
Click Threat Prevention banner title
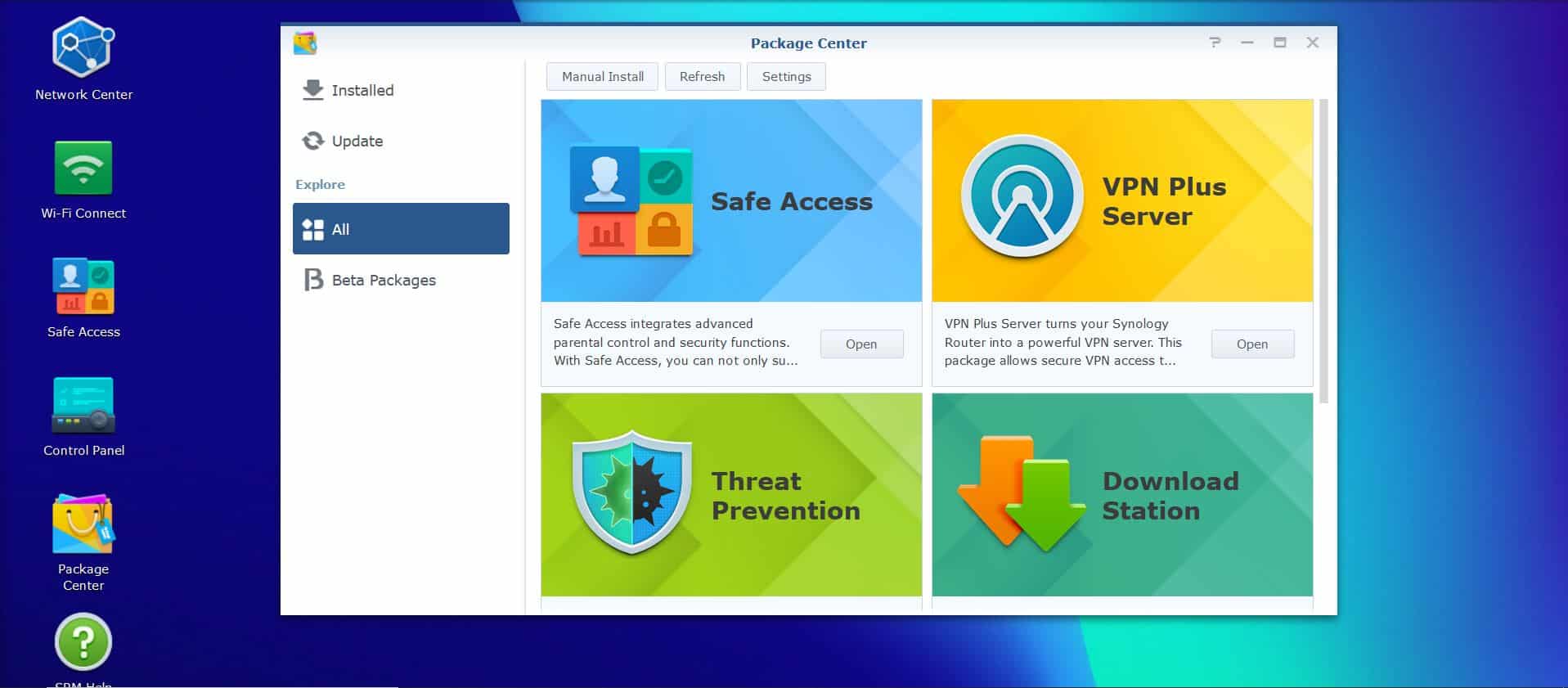785,496
